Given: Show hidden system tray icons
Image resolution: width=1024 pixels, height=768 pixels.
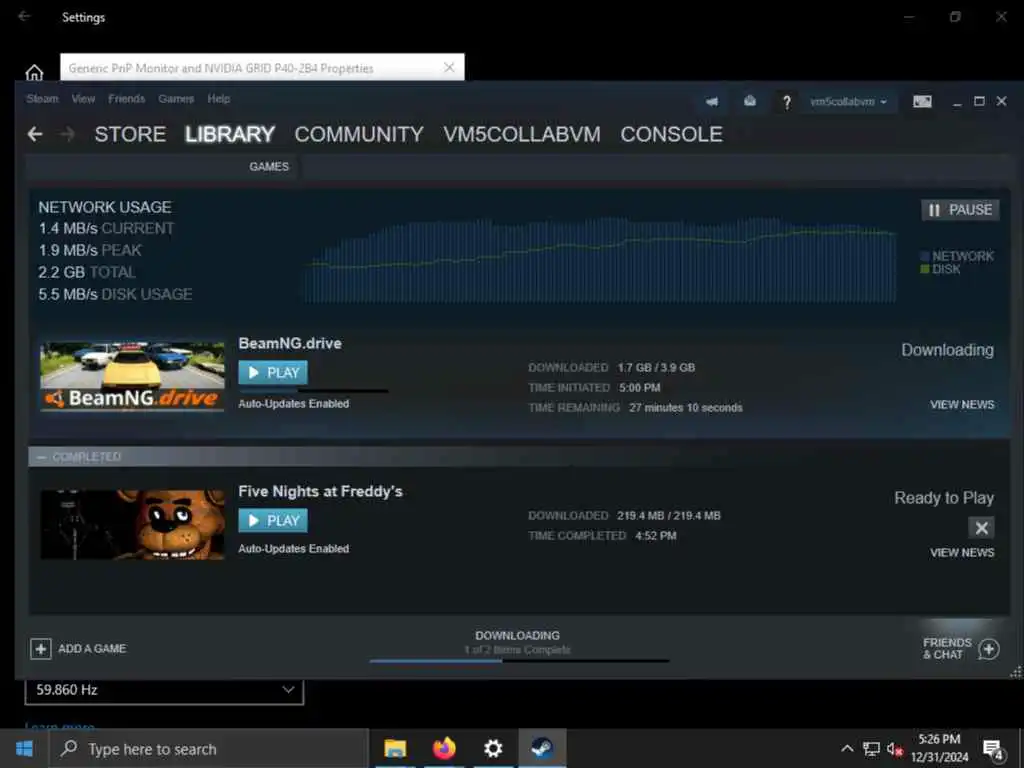Looking at the screenshot, I should tap(847, 748).
